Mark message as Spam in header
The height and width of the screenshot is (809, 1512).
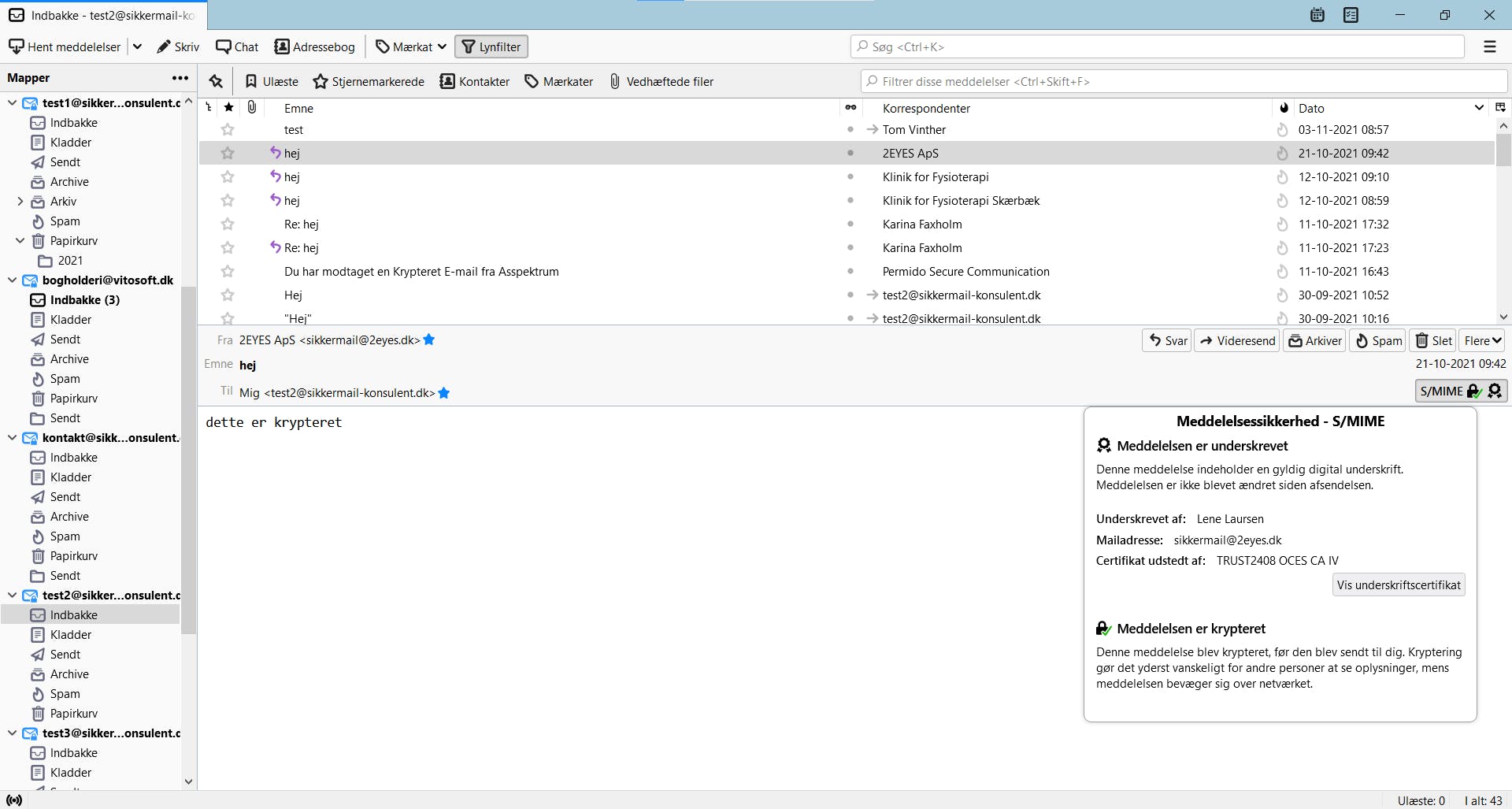pyautogui.click(x=1378, y=340)
